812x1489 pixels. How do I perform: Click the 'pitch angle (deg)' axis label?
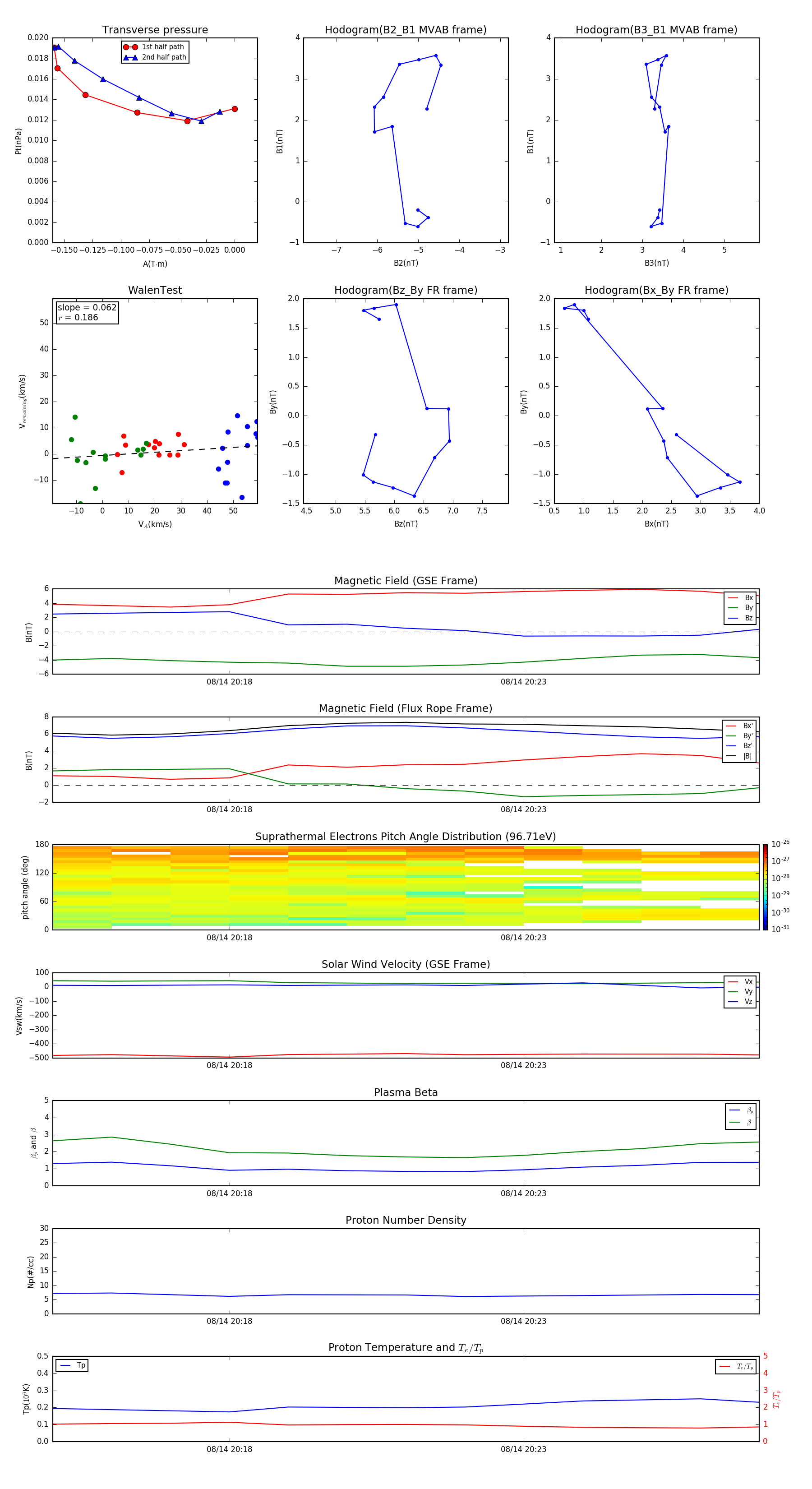coord(25,887)
